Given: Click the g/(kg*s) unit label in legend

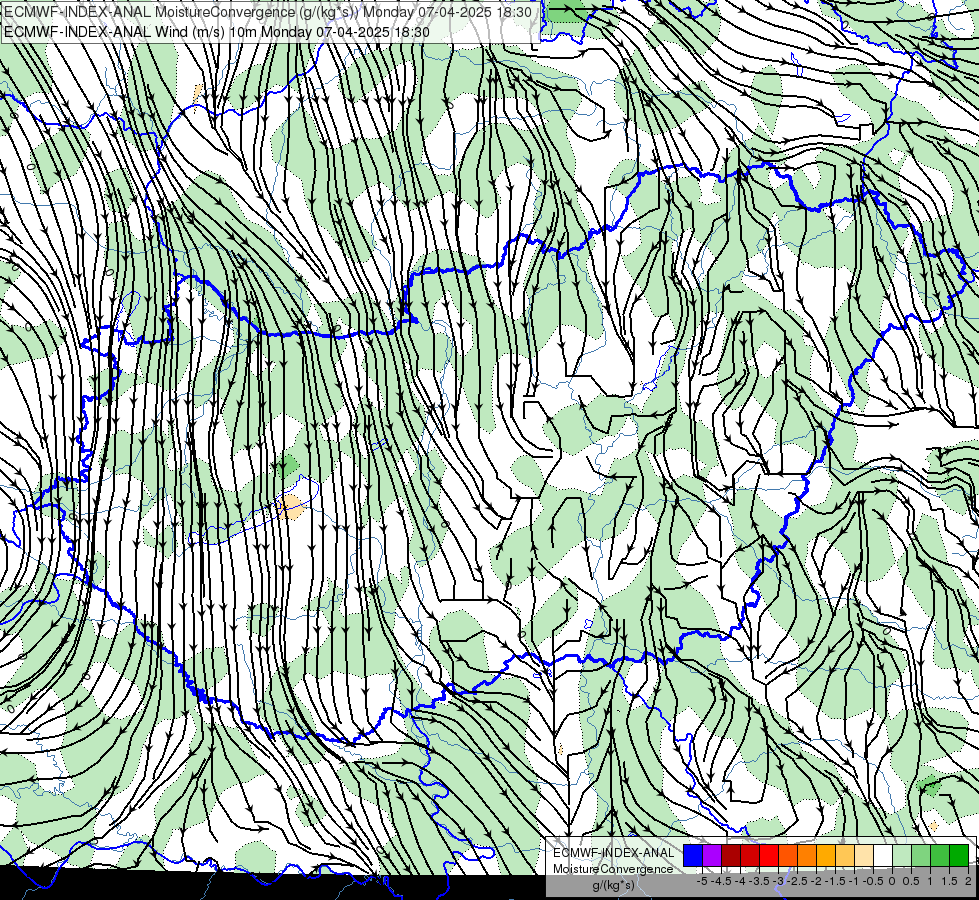Looking at the screenshot, I should tap(613, 886).
